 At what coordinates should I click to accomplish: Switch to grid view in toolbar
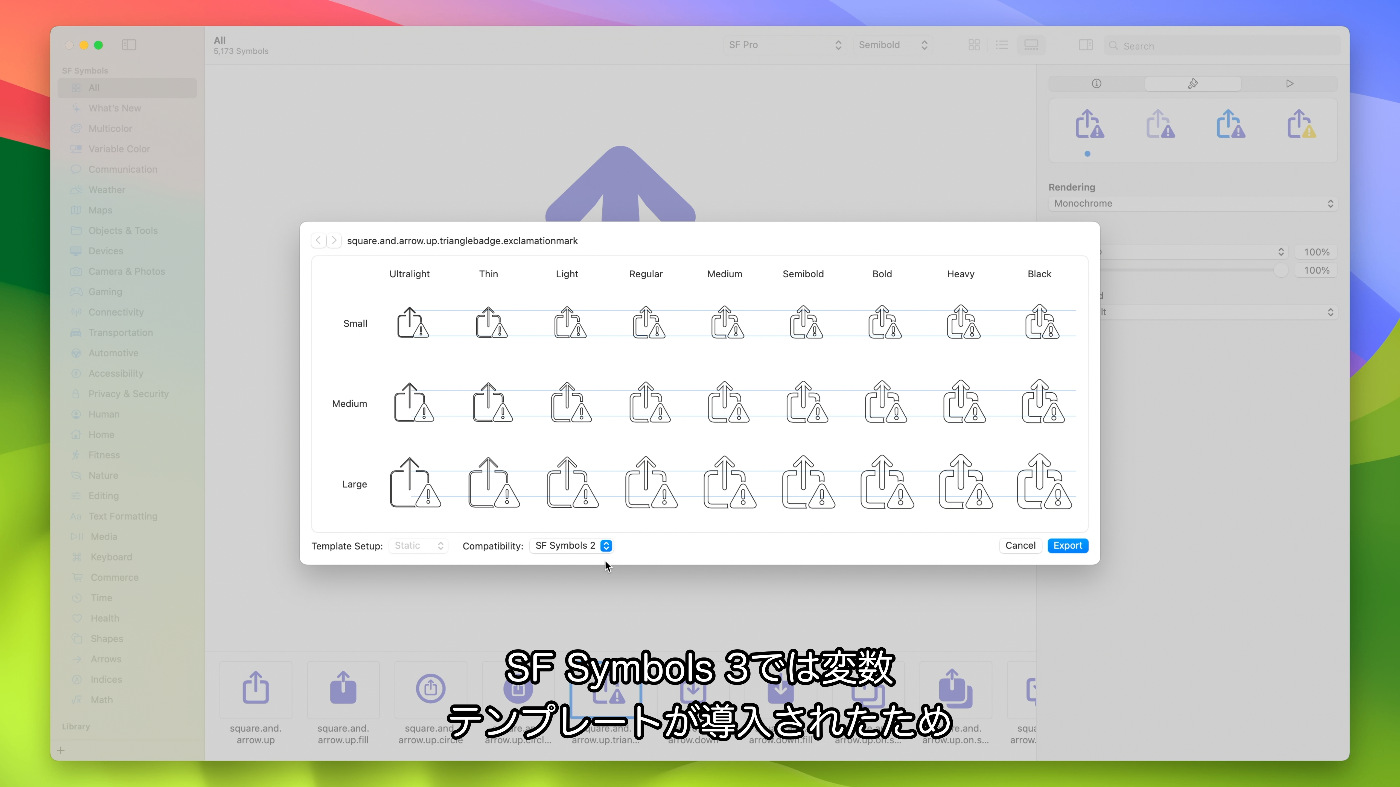coord(974,45)
